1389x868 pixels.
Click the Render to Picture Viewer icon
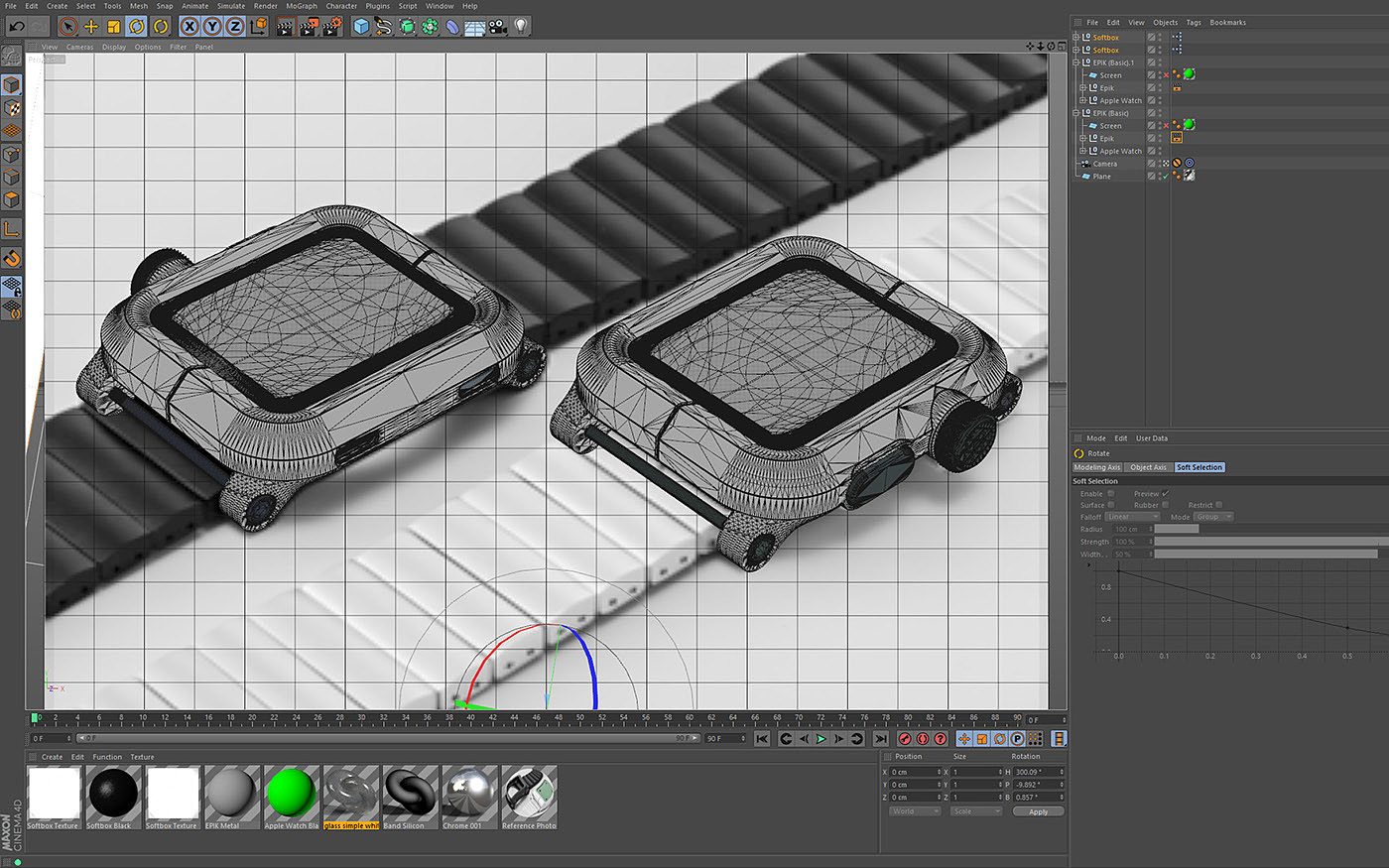[x=308, y=27]
